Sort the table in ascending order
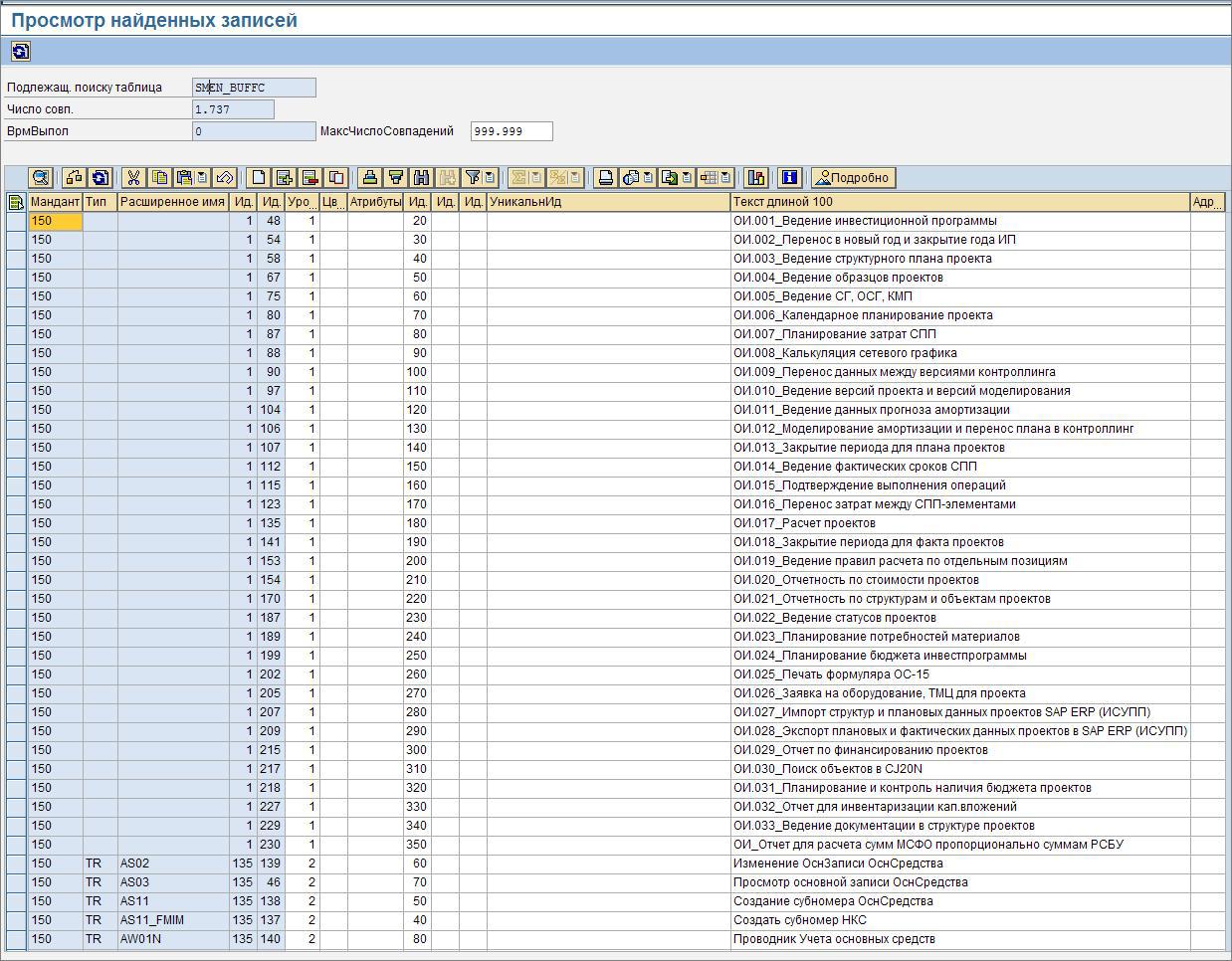Screen dimensions: 1232x961 [x=369, y=178]
